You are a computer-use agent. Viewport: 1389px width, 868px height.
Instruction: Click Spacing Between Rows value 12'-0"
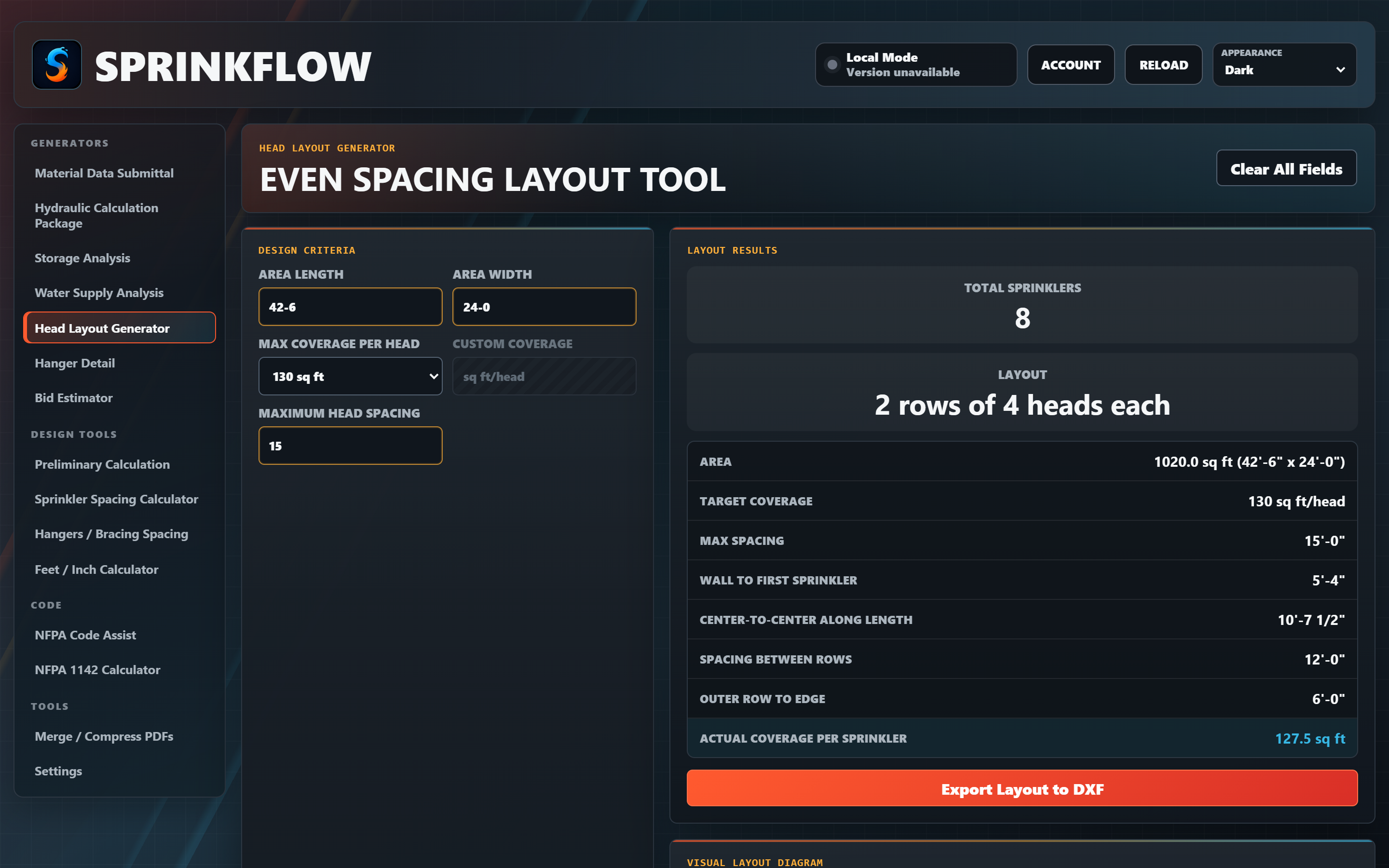click(1324, 660)
